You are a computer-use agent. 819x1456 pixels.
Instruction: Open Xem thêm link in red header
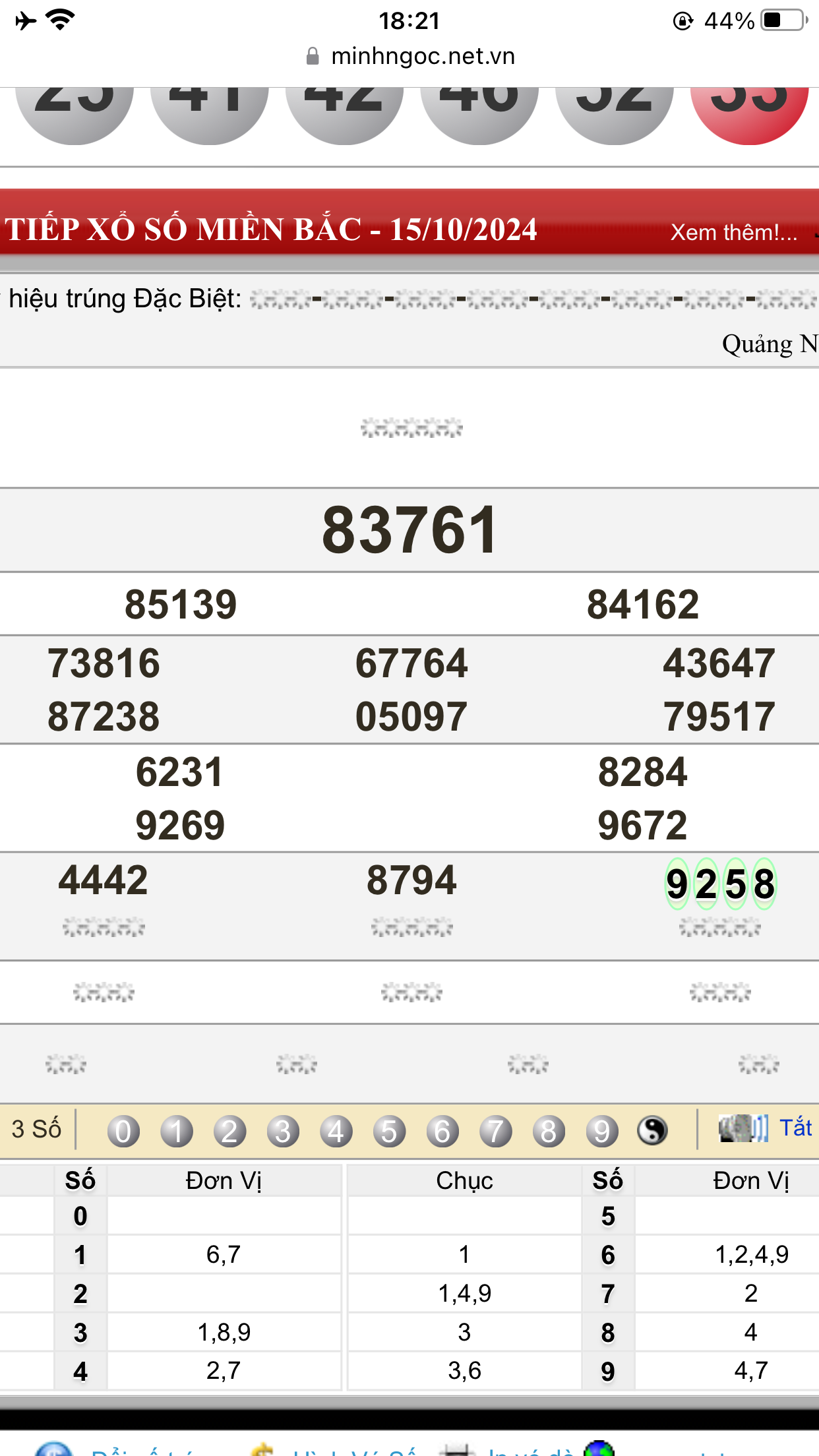[733, 232]
